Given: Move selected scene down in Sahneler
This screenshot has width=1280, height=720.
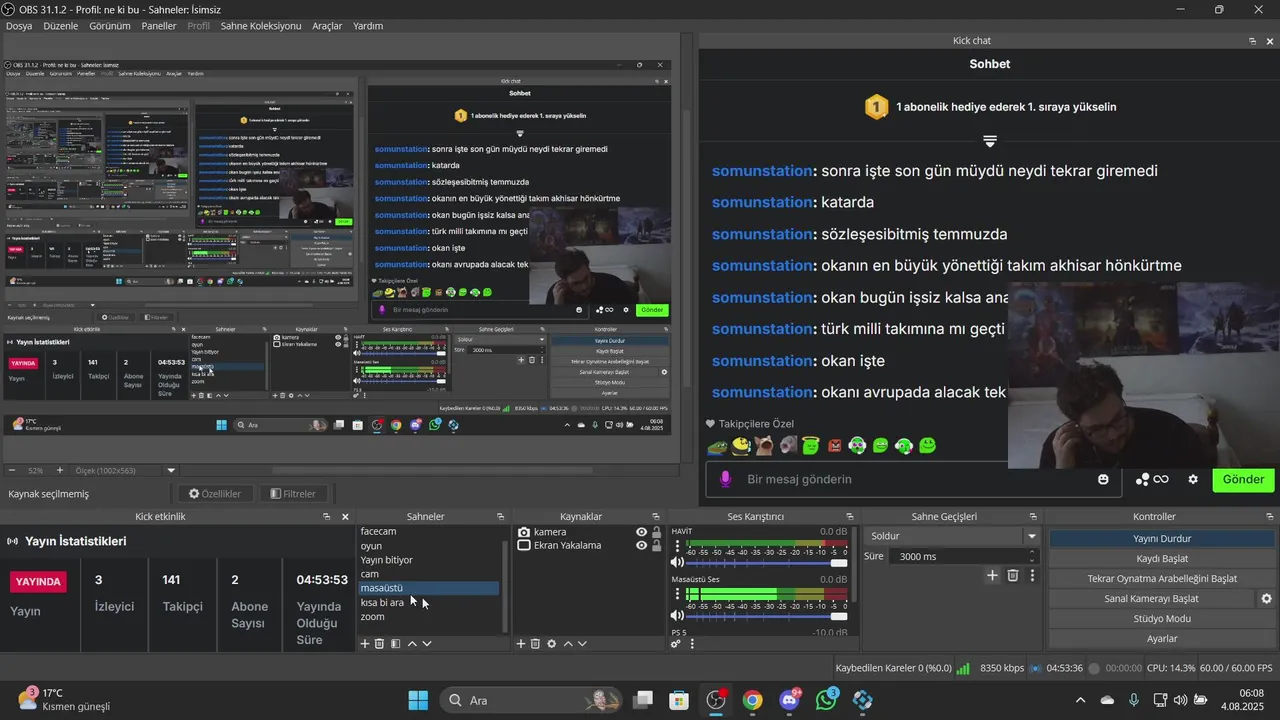Looking at the screenshot, I should pyautogui.click(x=427, y=644).
